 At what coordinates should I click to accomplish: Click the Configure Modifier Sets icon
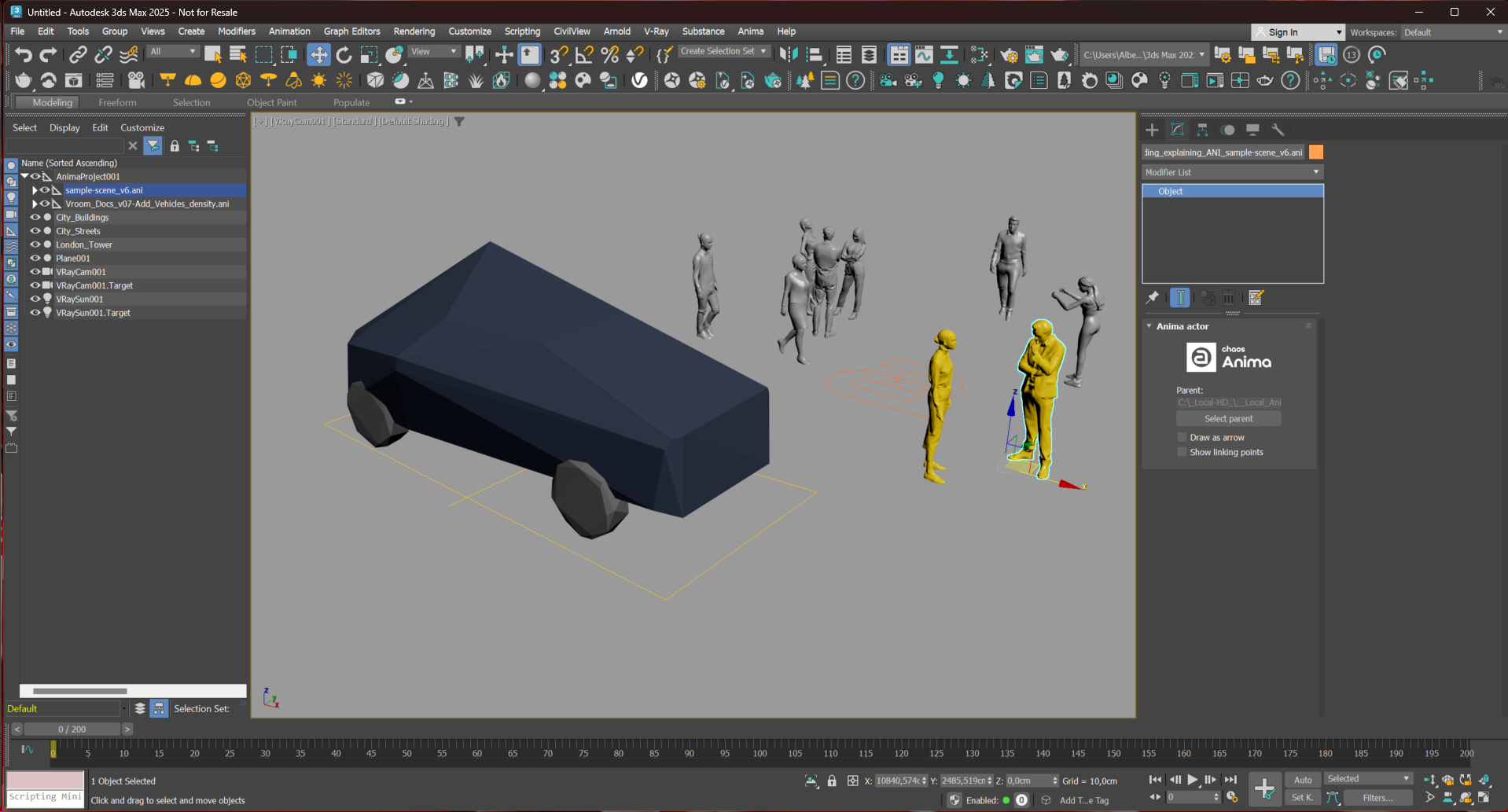tap(1256, 297)
